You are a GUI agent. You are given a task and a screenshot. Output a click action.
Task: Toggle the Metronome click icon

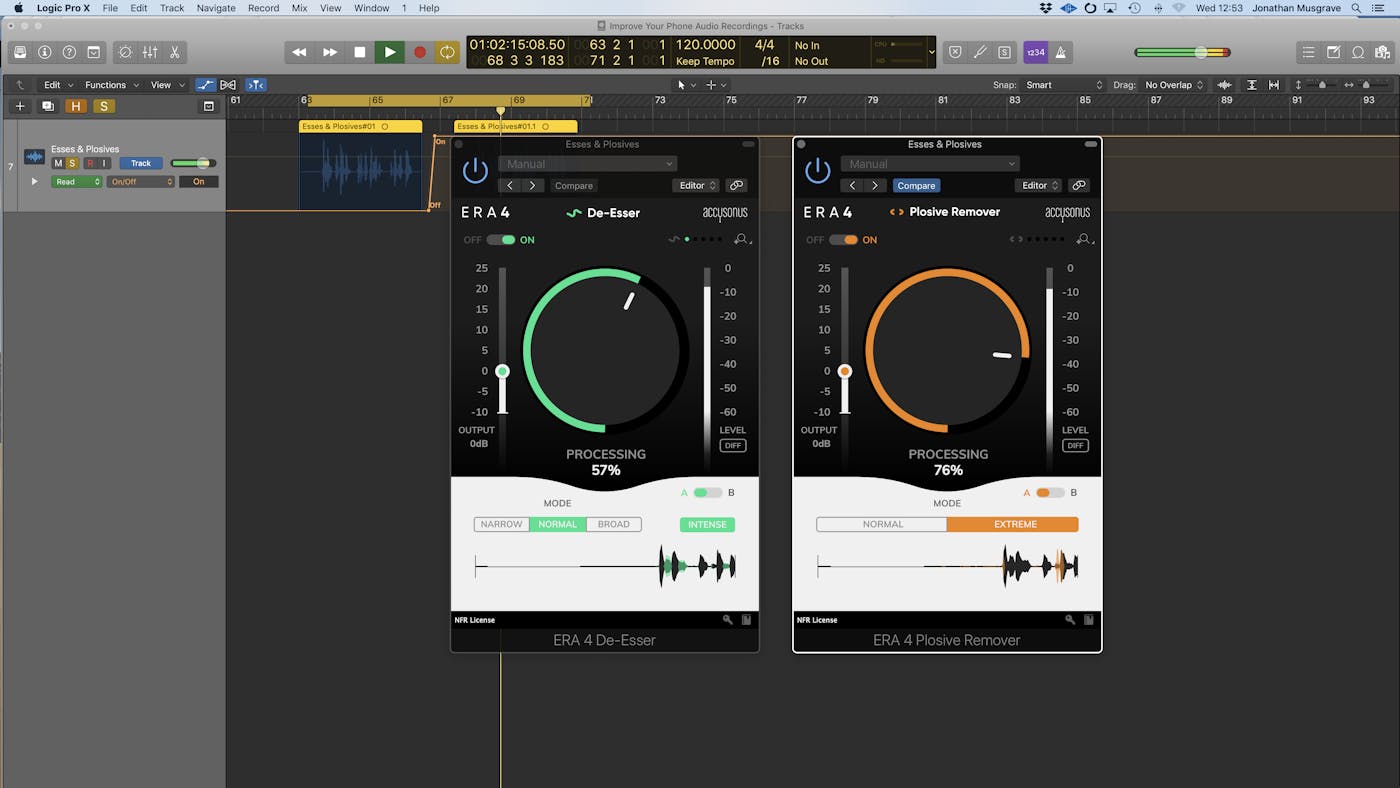click(x=1060, y=52)
